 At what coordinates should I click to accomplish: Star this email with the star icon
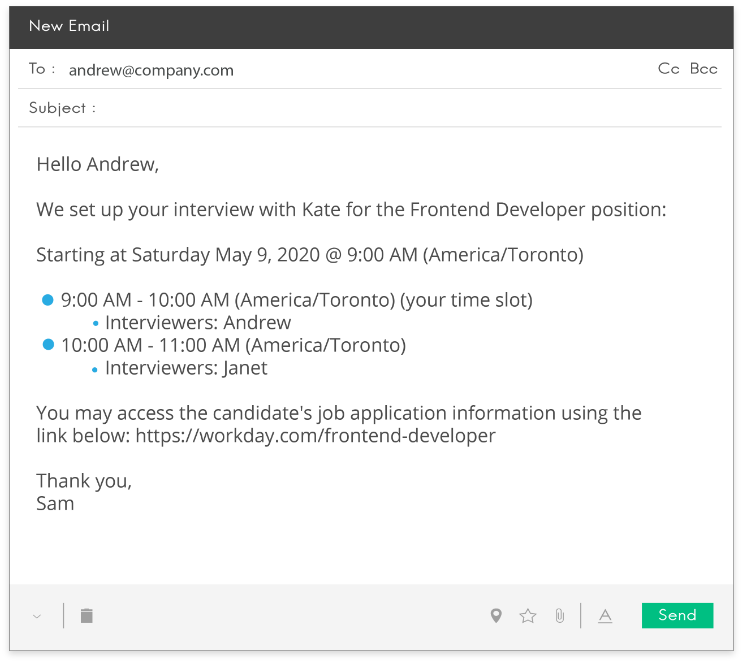pos(528,616)
